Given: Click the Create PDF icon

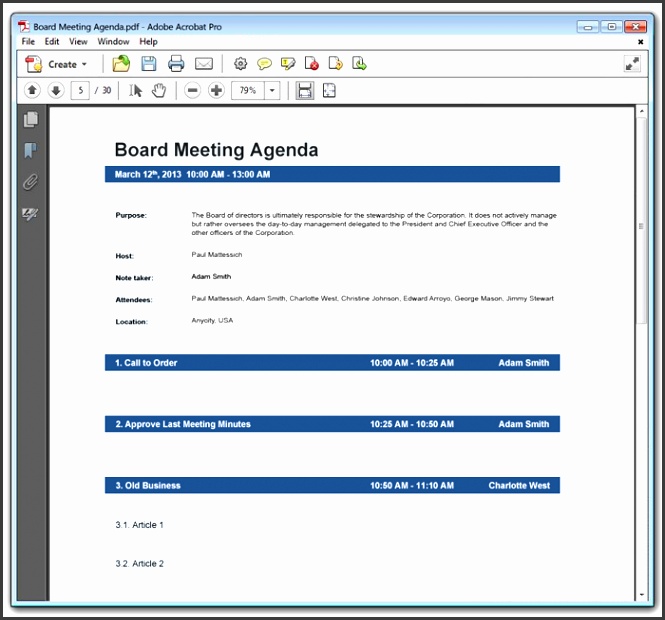Looking at the screenshot, I should point(34,64).
